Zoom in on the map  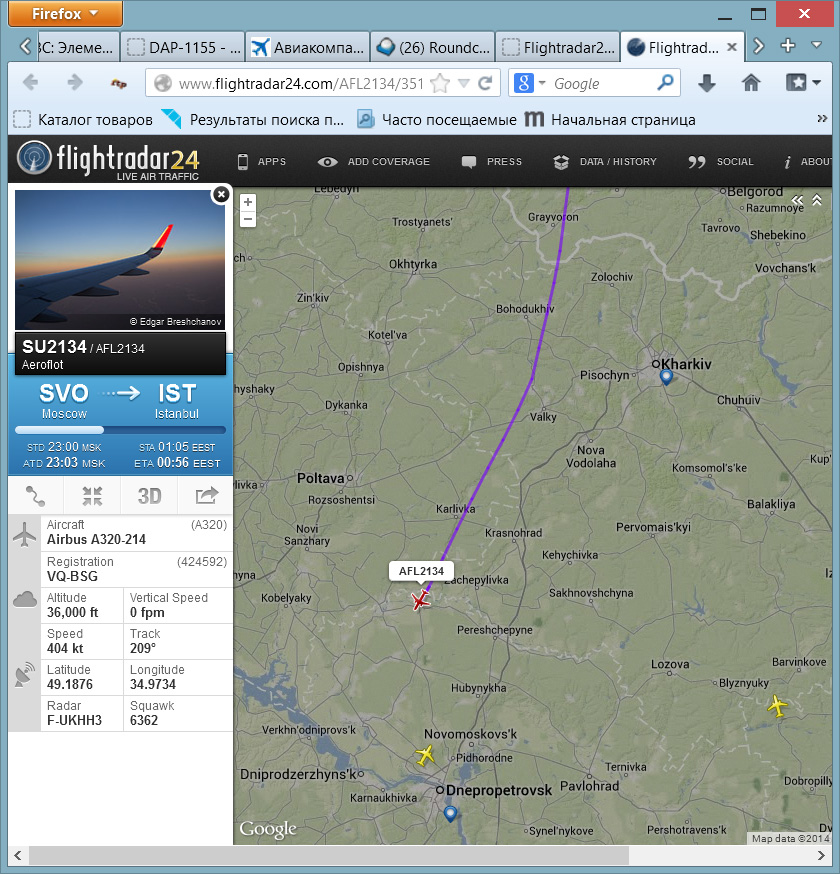[248, 202]
